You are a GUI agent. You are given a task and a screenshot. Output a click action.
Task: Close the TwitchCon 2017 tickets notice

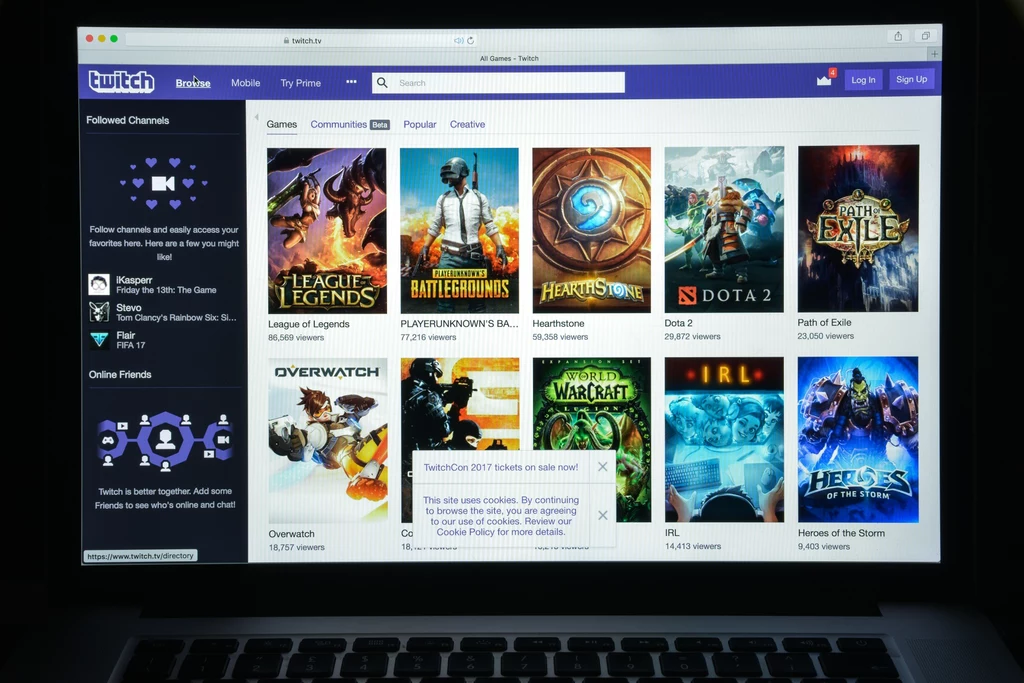point(603,466)
